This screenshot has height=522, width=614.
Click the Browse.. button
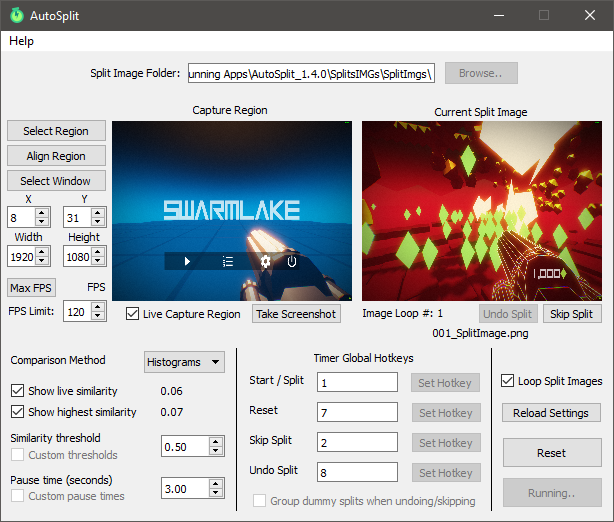(x=481, y=73)
